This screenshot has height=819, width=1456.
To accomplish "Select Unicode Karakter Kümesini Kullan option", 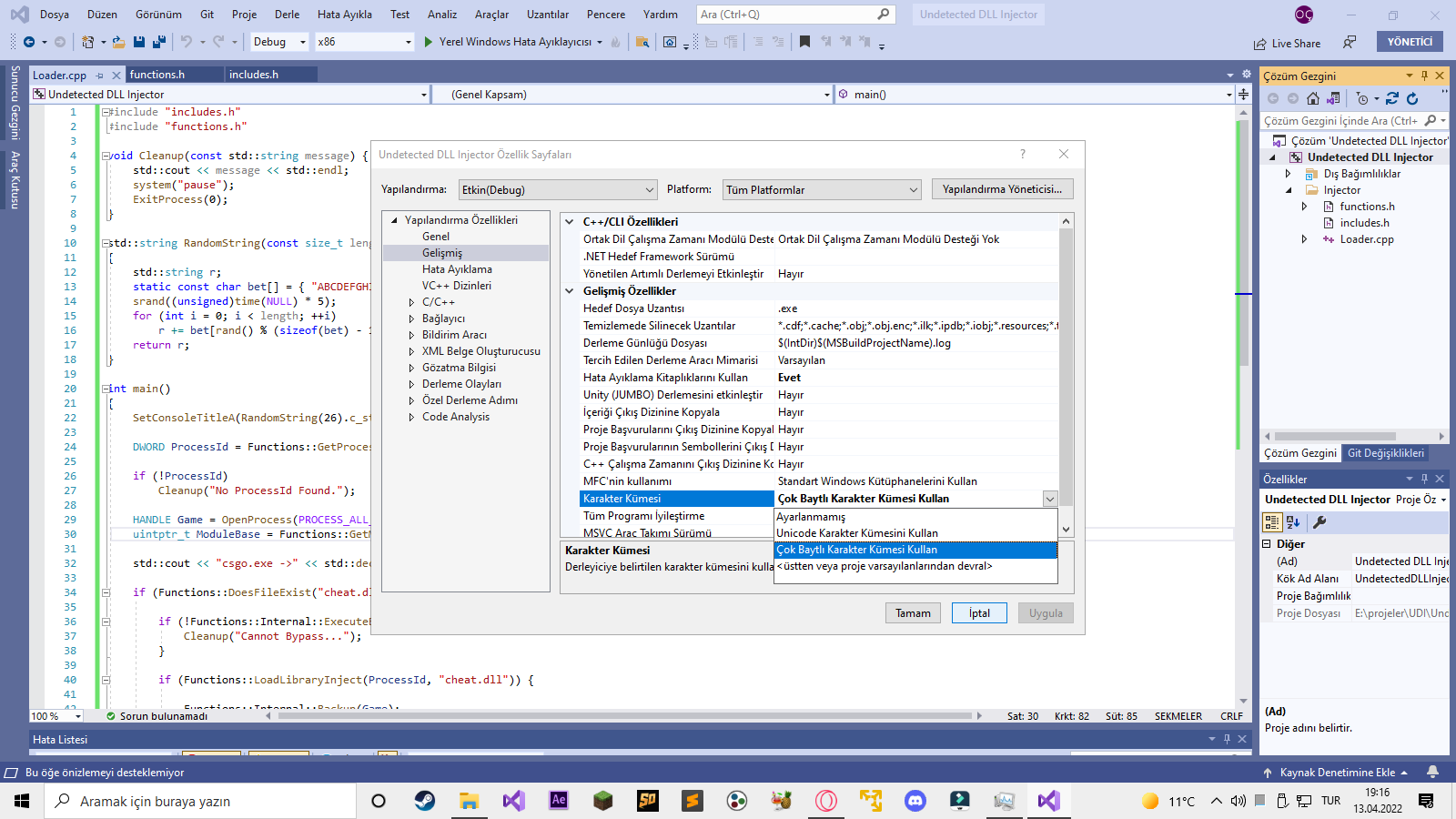I will pos(915,533).
